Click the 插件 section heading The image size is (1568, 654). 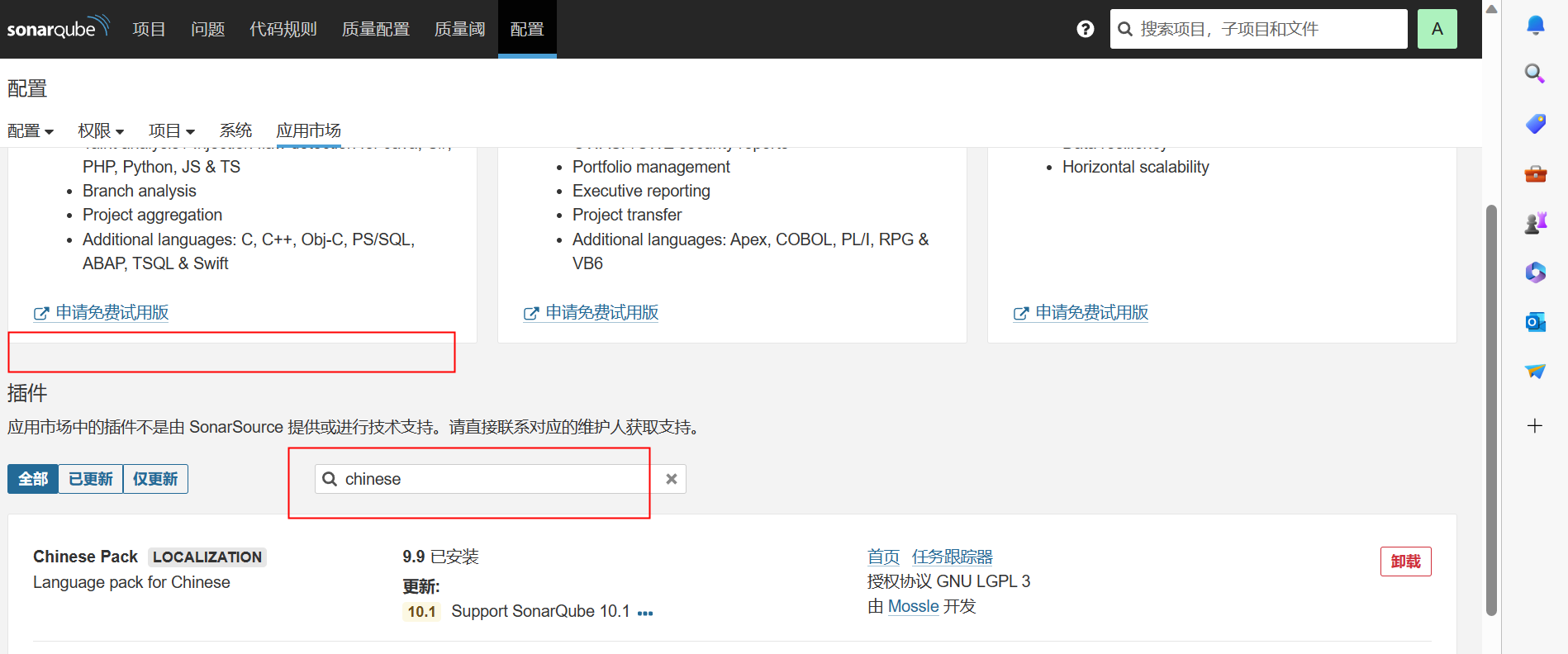(x=27, y=393)
